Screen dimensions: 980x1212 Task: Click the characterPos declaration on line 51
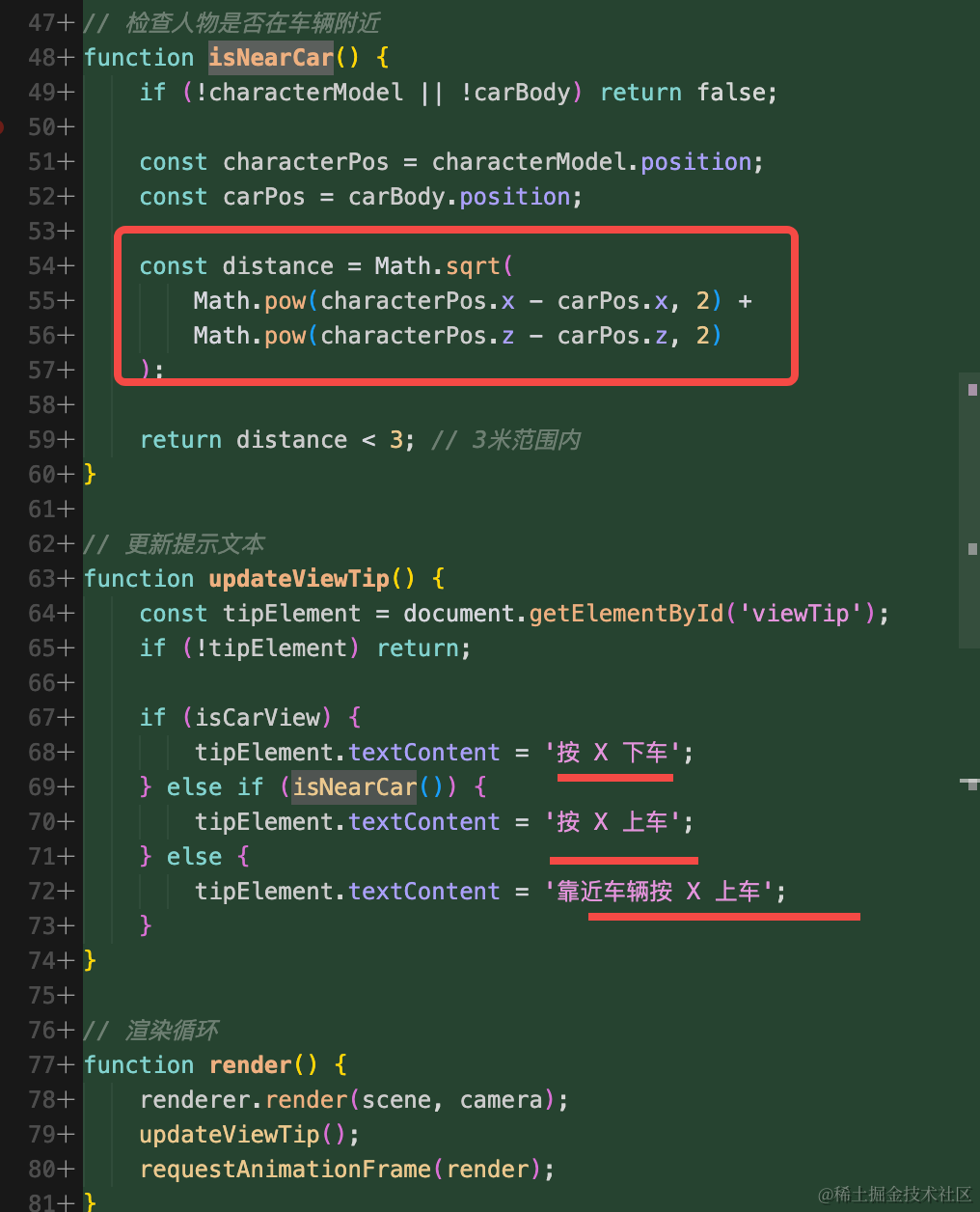pyautogui.click(x=306, y=162)
